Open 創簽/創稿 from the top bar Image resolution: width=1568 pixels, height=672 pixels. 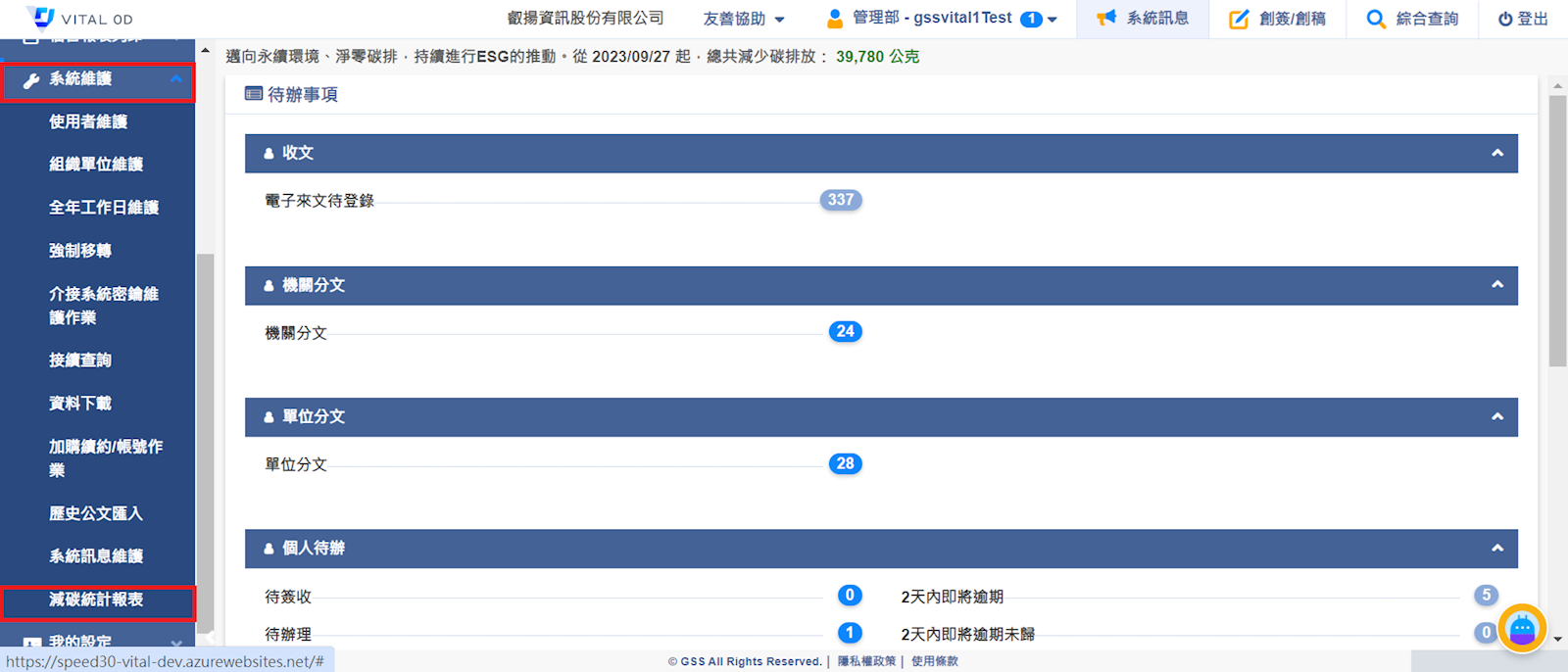pyautogui.click(x=1279, y=19)
